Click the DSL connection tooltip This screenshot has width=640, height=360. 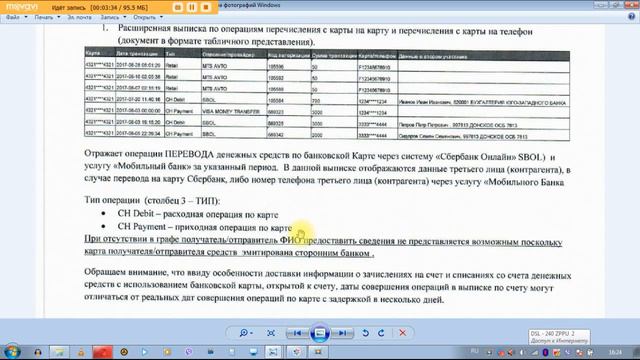(559, 337)
